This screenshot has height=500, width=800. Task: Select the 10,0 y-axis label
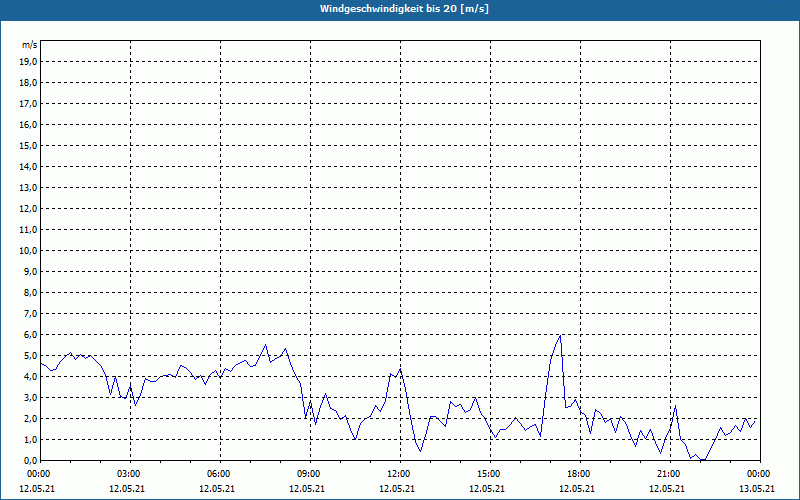[x=28, y=251]
